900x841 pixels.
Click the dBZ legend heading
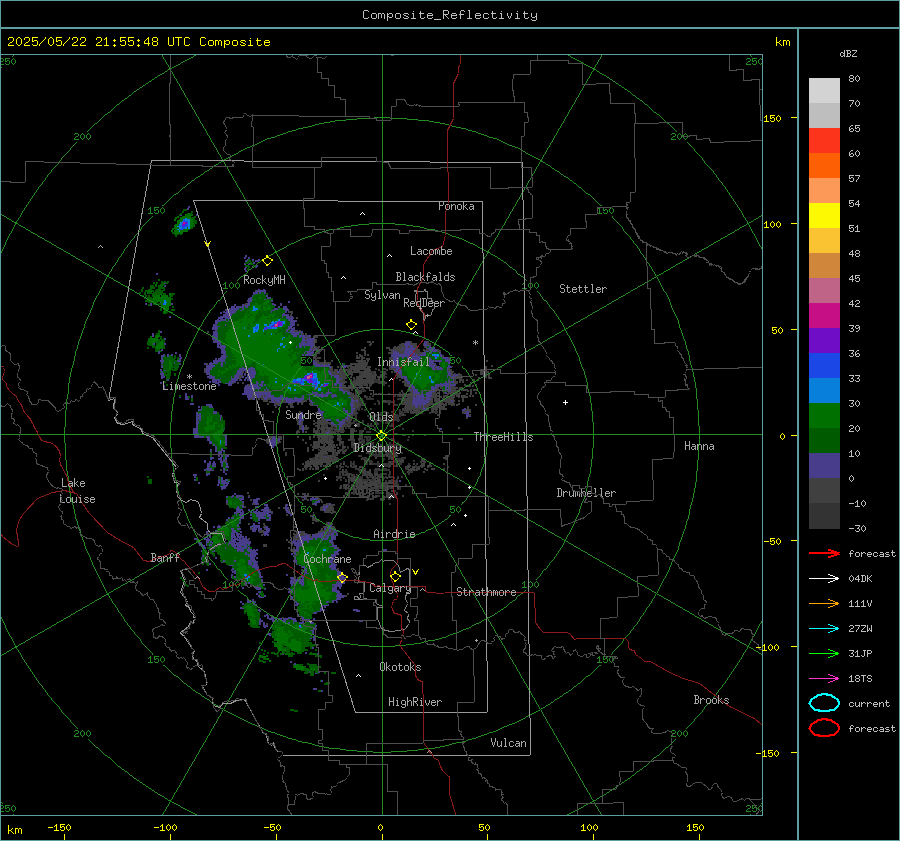[x=848, y=53]
